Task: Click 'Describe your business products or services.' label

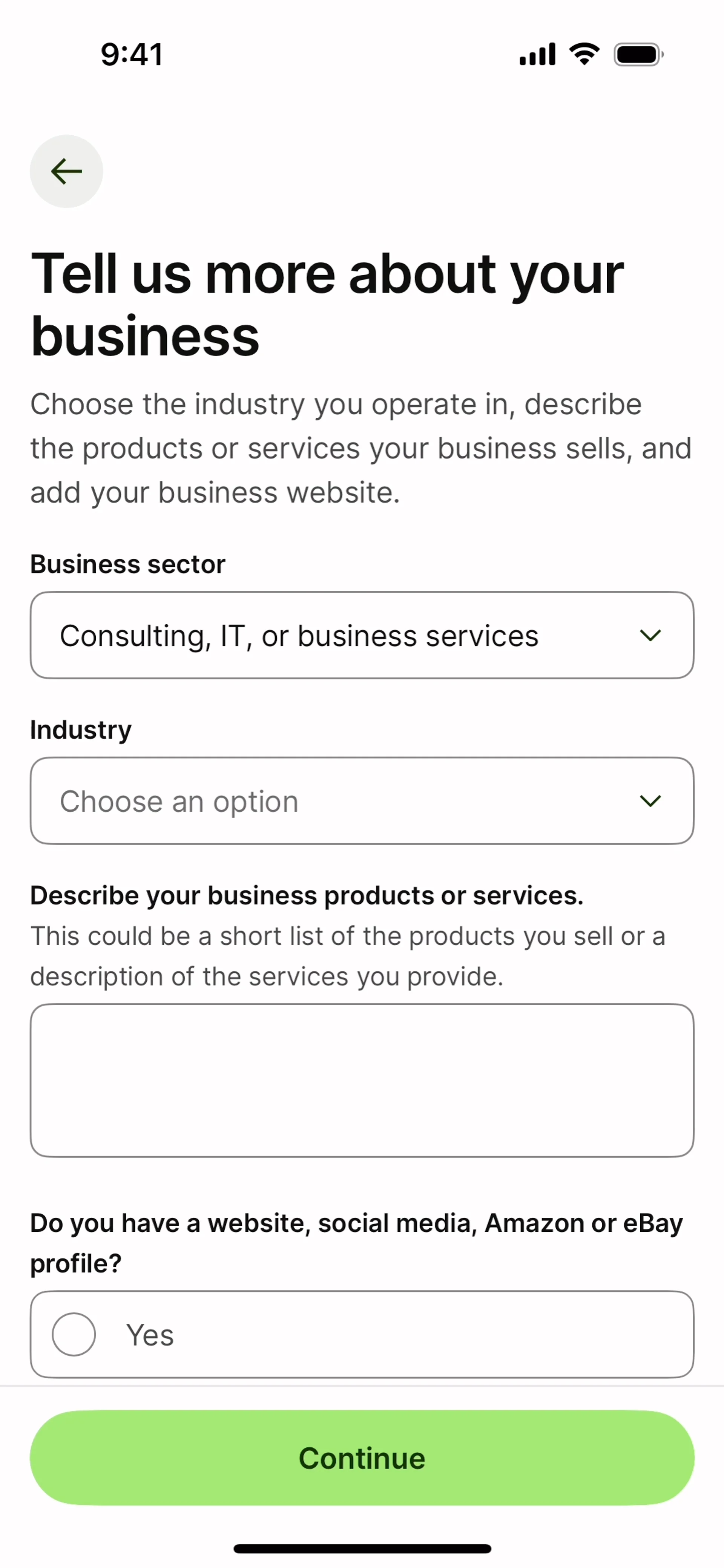Action: click(x=307, y=895)
